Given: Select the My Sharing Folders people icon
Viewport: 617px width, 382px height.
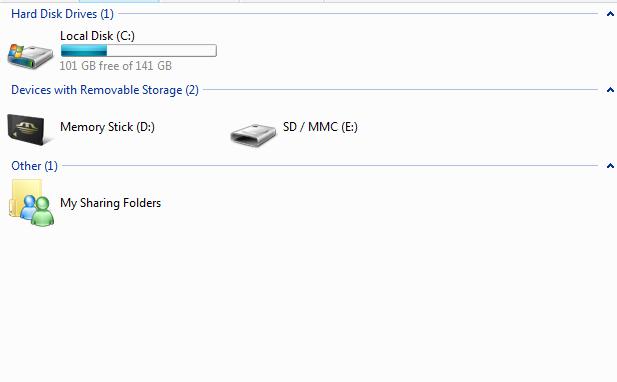Looking at the screenshot, I should (31, 203).
